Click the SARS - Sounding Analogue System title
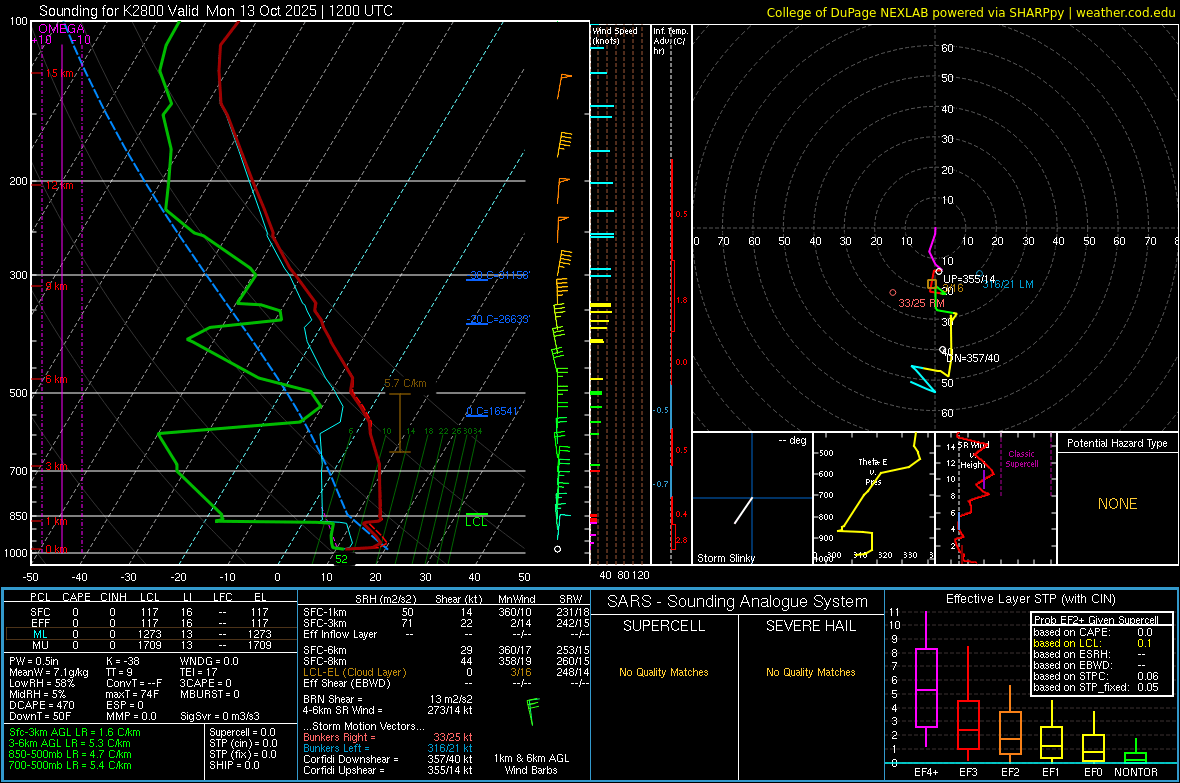The image size is (1180, 783). pyautogui.click(x=737, y=601)
